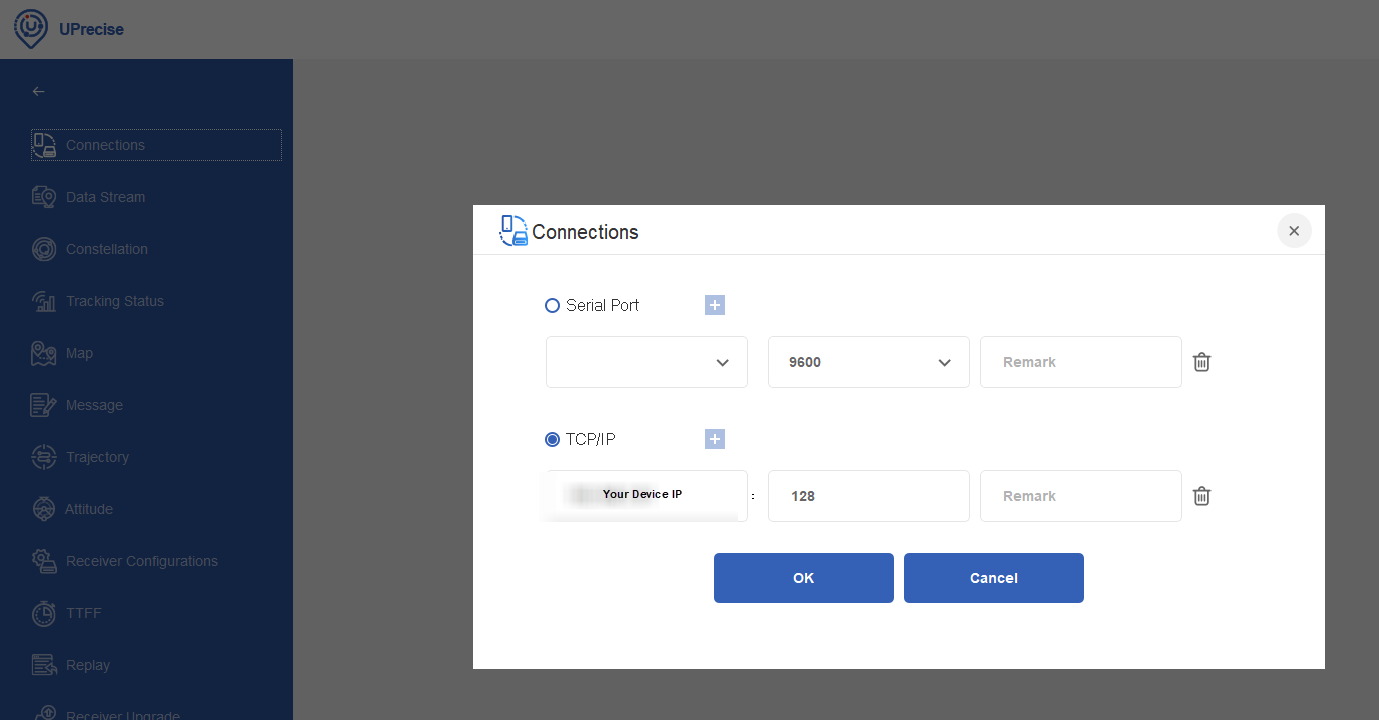Click the back arrow in the sidebar
Screen dimensions: 1379x720
coord(39,91)
